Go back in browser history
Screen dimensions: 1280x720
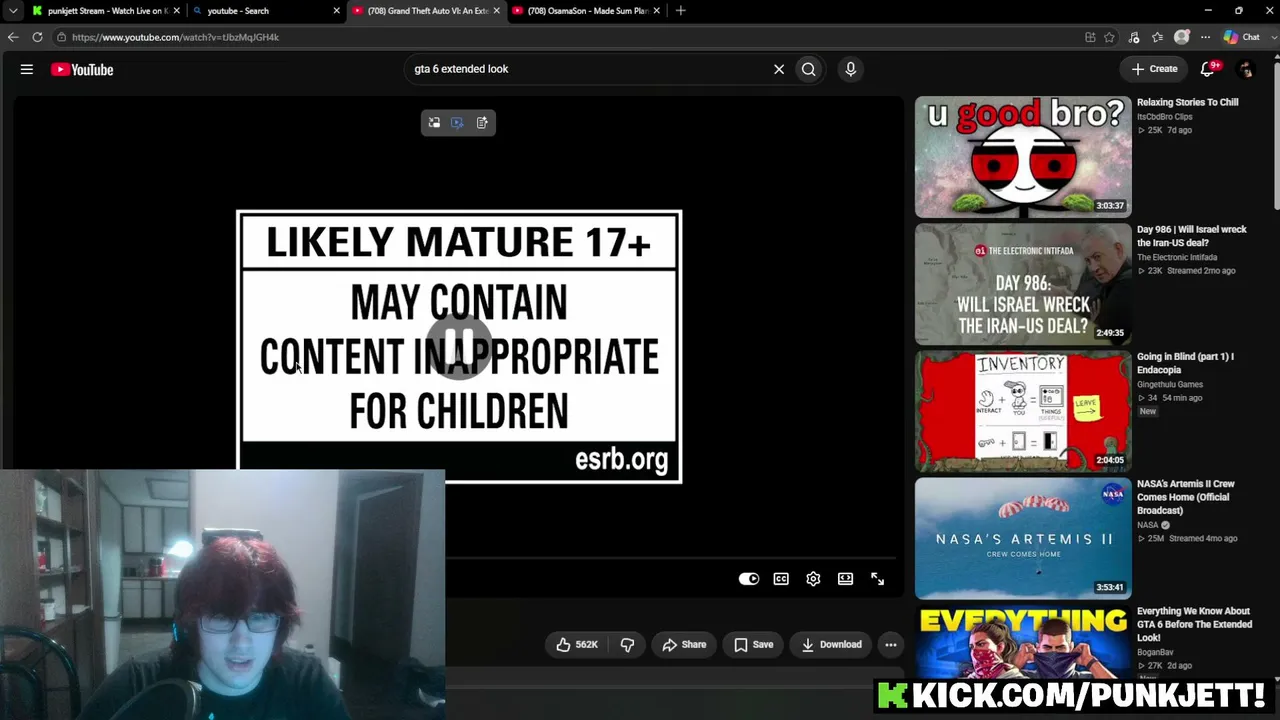pyautogui.click(x=13, y=37)
